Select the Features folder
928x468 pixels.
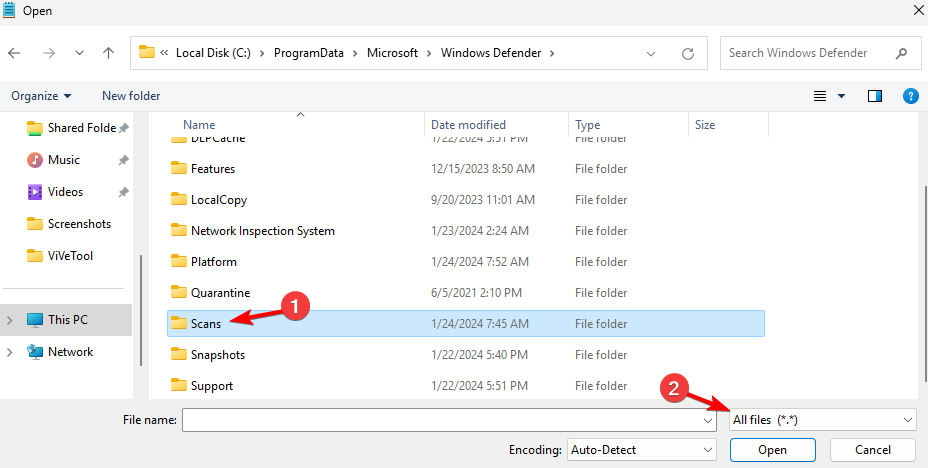pos(466,169)
